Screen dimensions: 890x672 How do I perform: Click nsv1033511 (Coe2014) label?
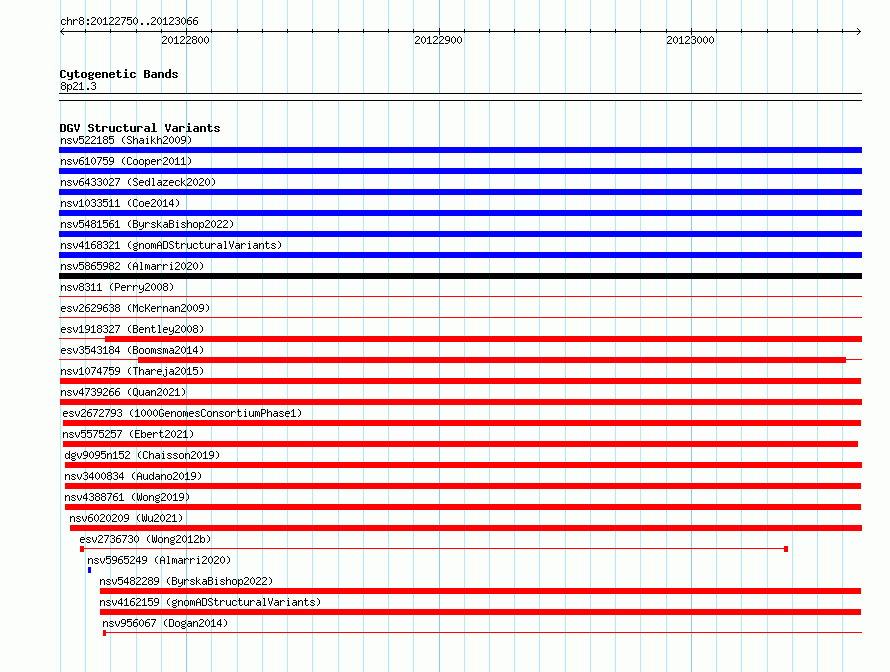point(120,203)
